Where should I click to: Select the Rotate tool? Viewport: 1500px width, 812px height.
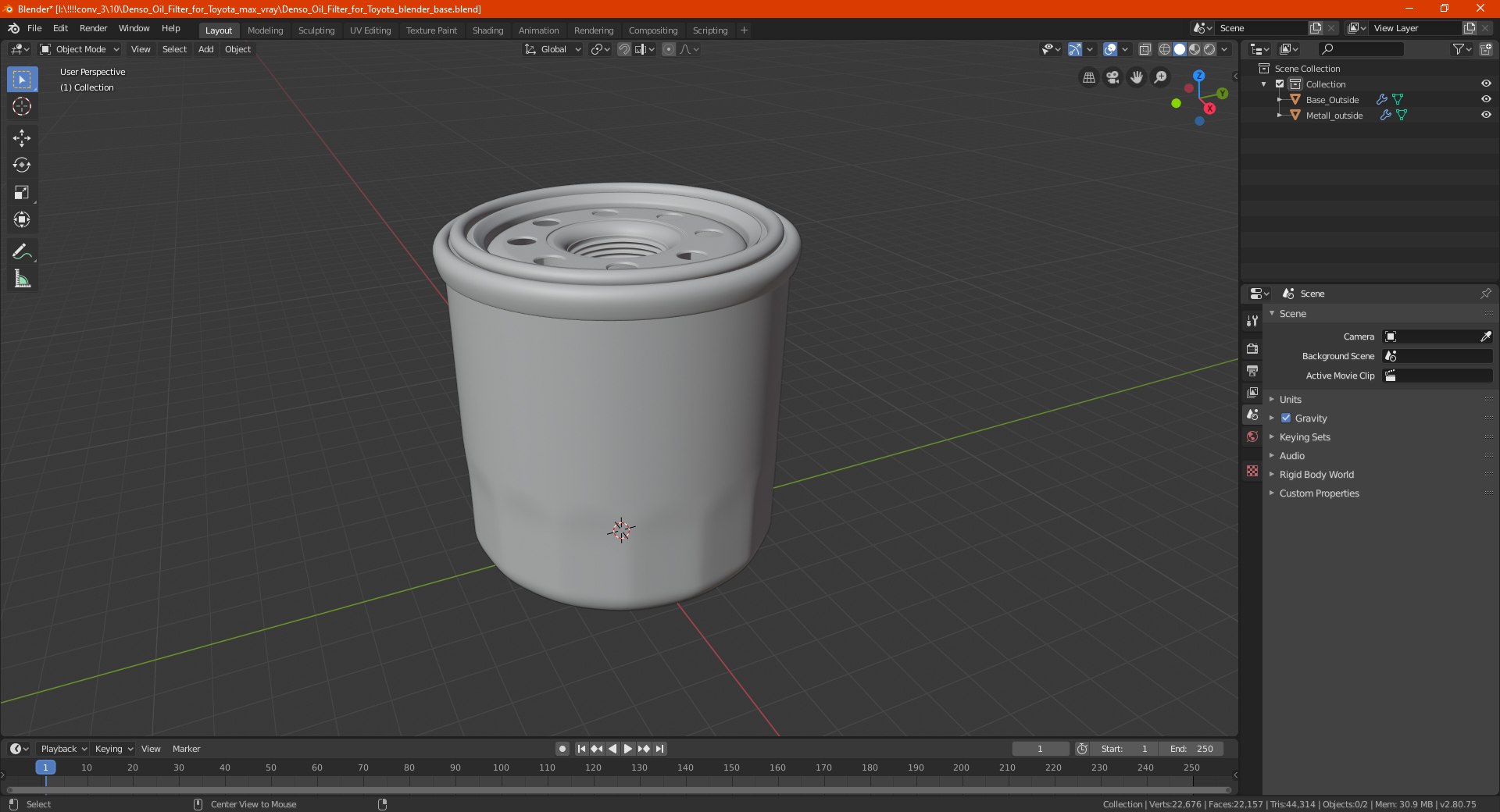point(22,166)
